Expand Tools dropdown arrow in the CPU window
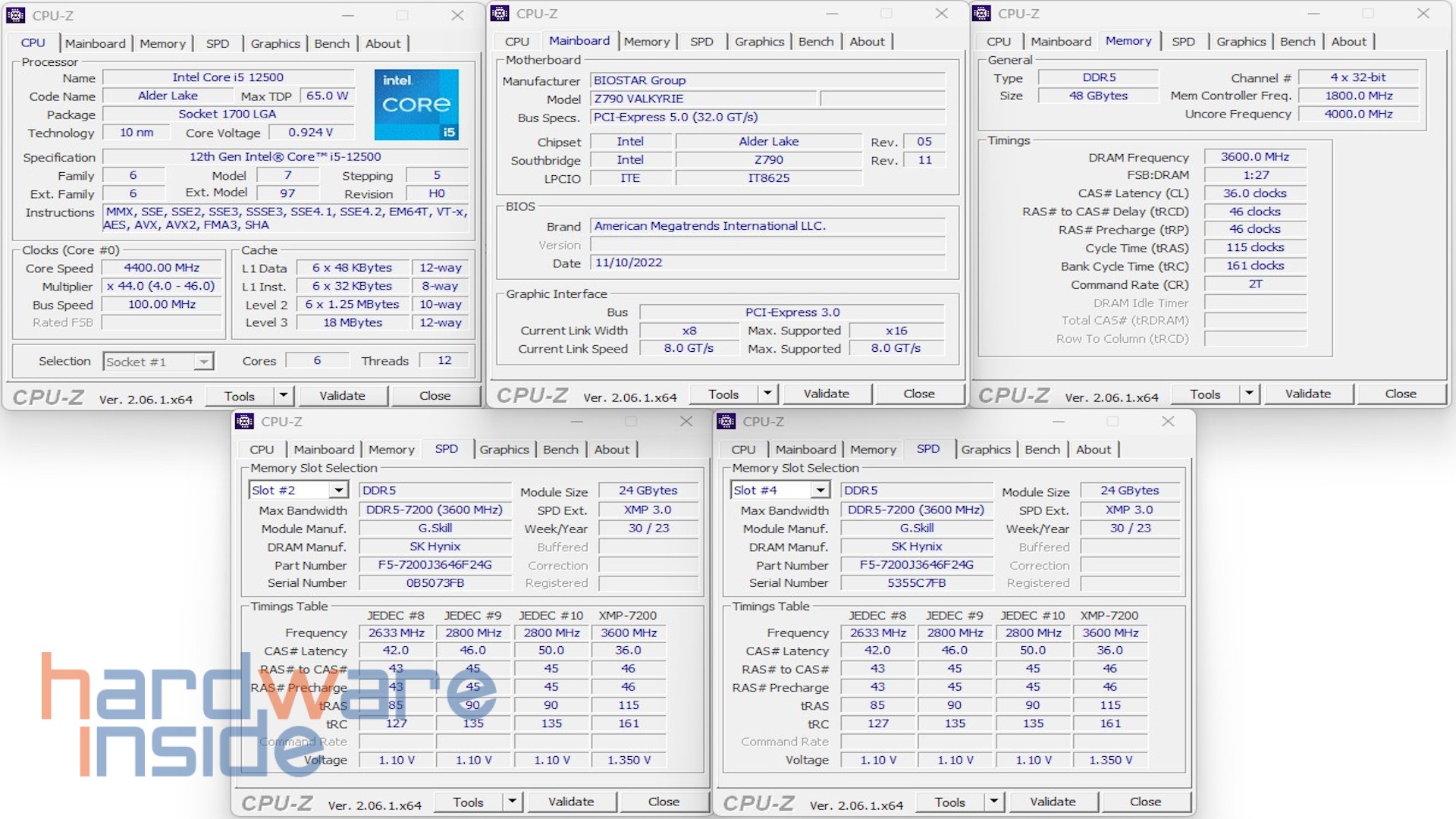 (284, 396)
